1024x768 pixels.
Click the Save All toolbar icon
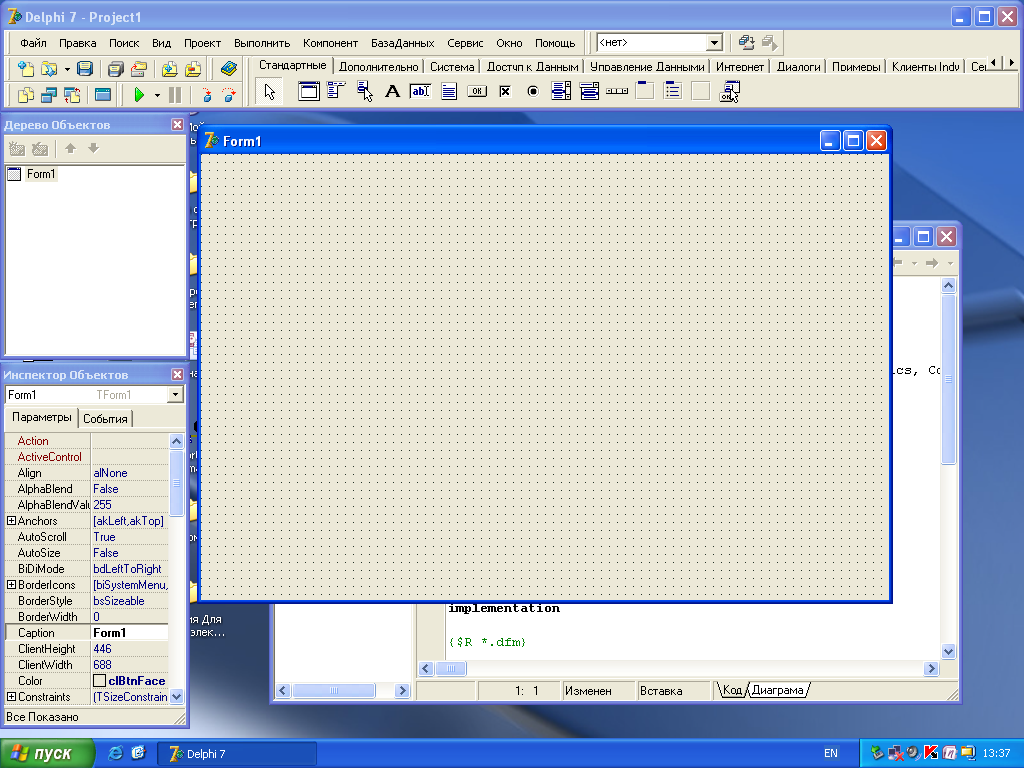click(x=116, y=69)
